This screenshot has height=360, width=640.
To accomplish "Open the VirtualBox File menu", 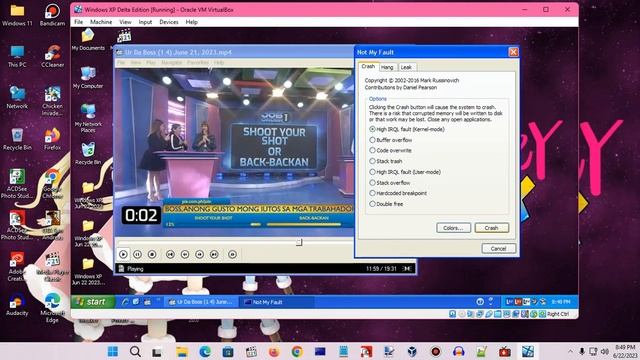I will (78, 22).
